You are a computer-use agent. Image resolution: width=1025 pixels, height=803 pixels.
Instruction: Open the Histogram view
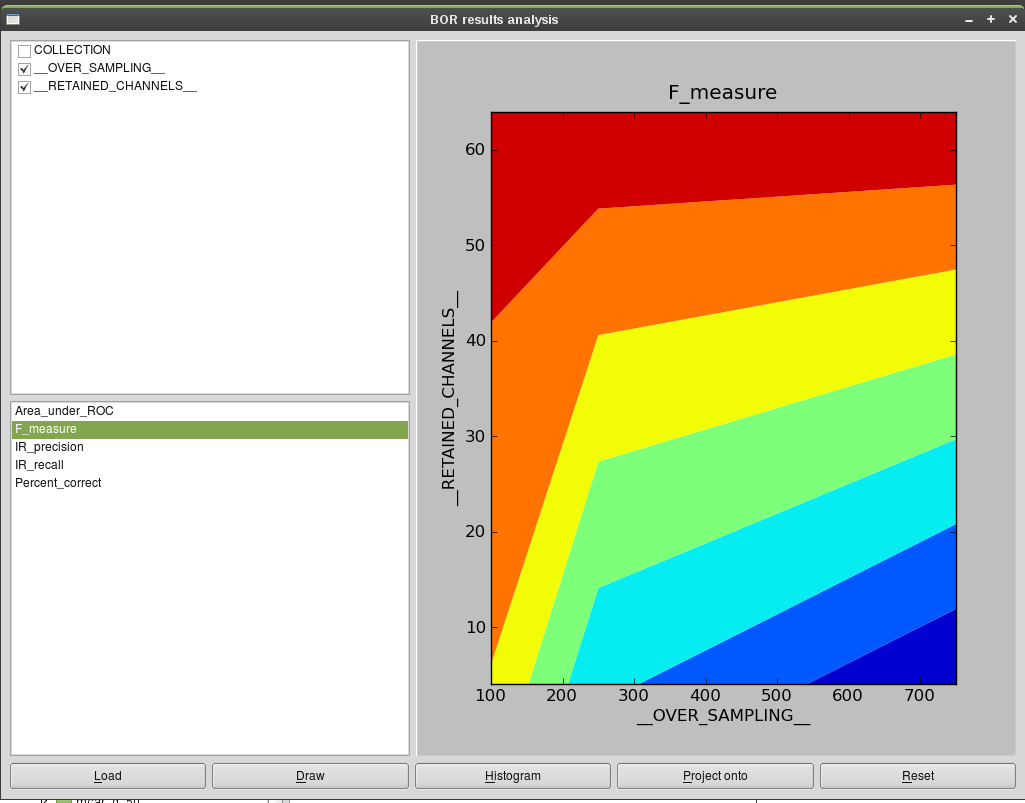coord(512,776)
